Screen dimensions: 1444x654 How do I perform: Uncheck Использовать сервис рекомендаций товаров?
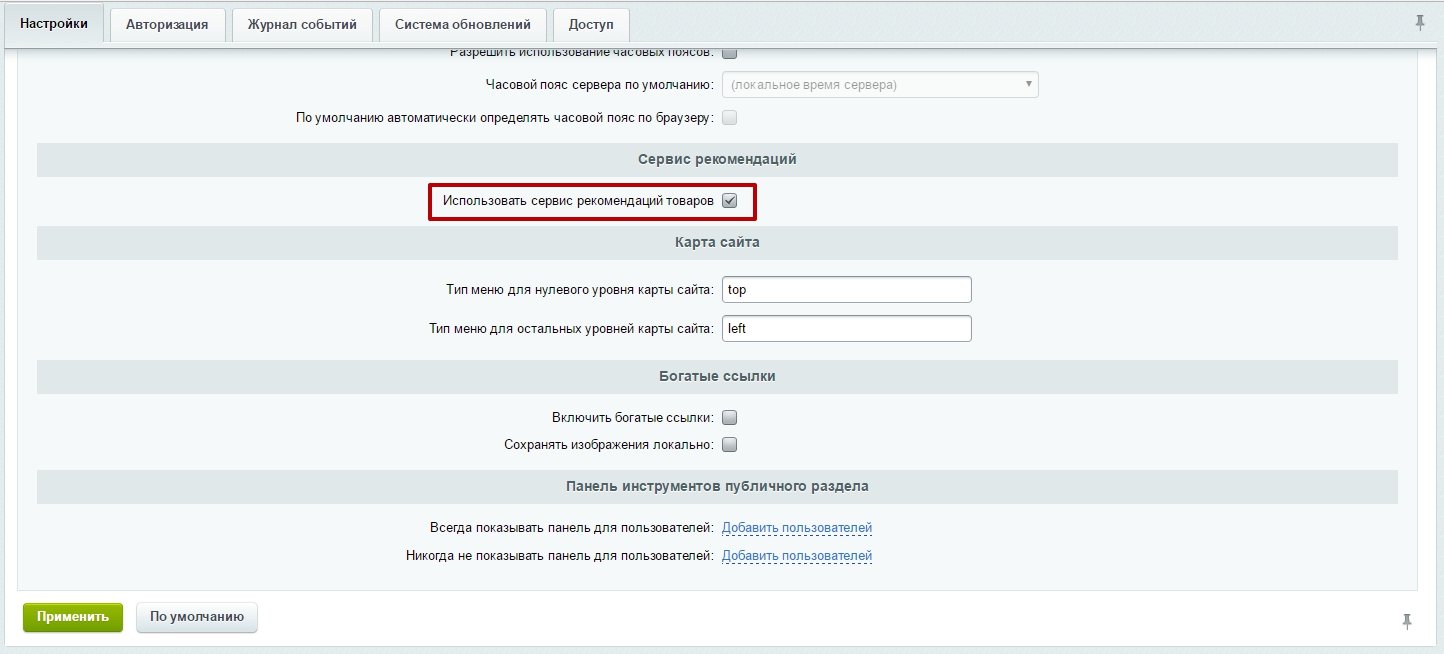point(730,201)
